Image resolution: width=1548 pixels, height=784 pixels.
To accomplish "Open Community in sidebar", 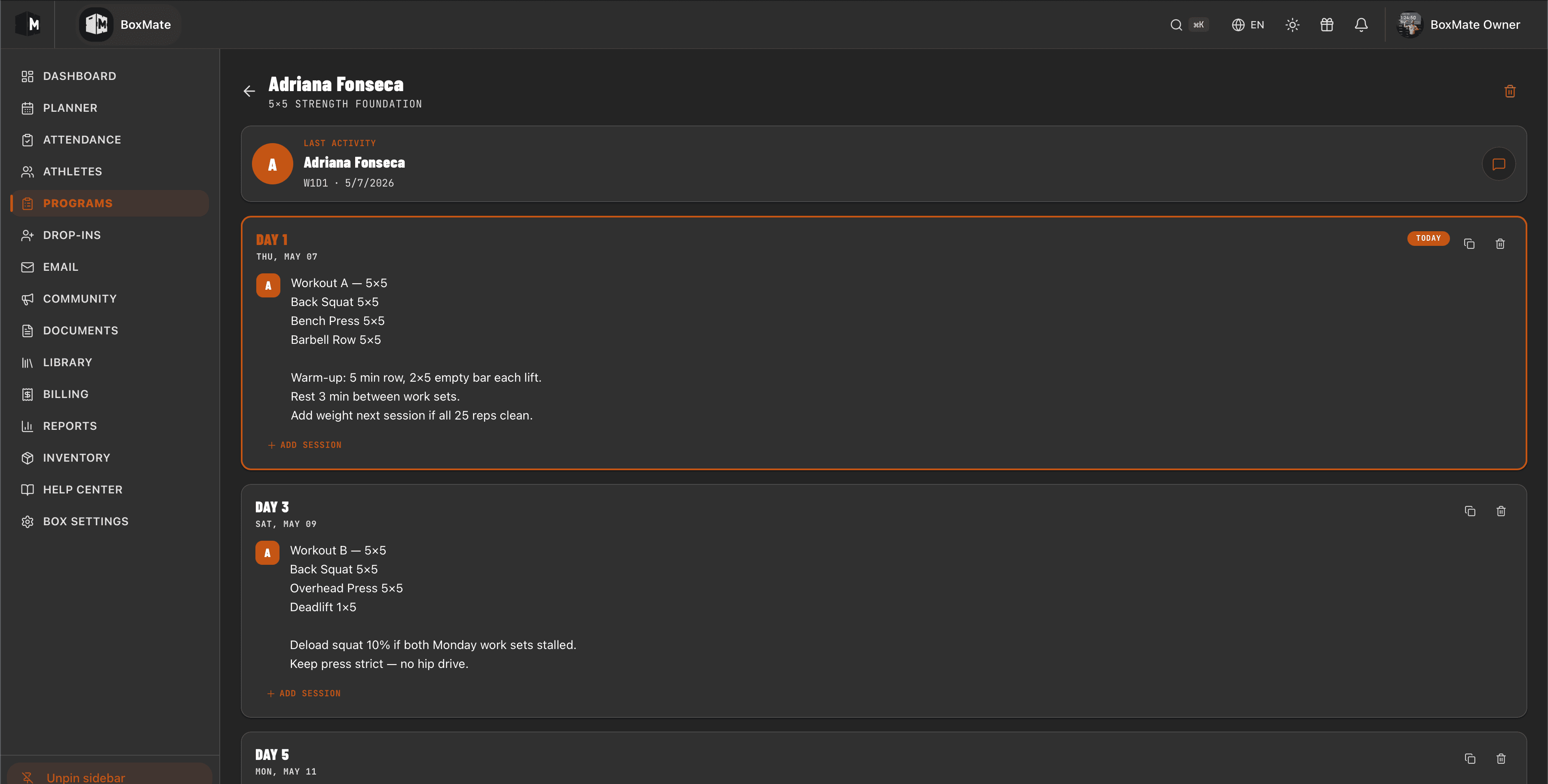I will (x=109, y=299).
